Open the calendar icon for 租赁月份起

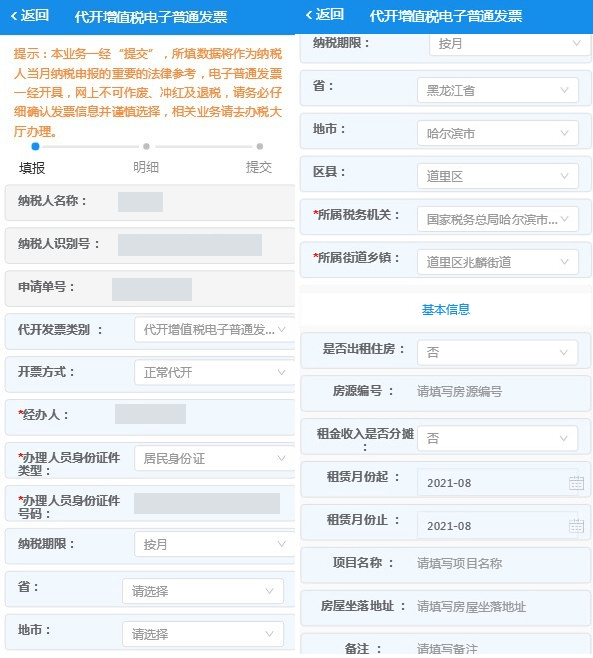pyautogui.click(x=576, y=483)
